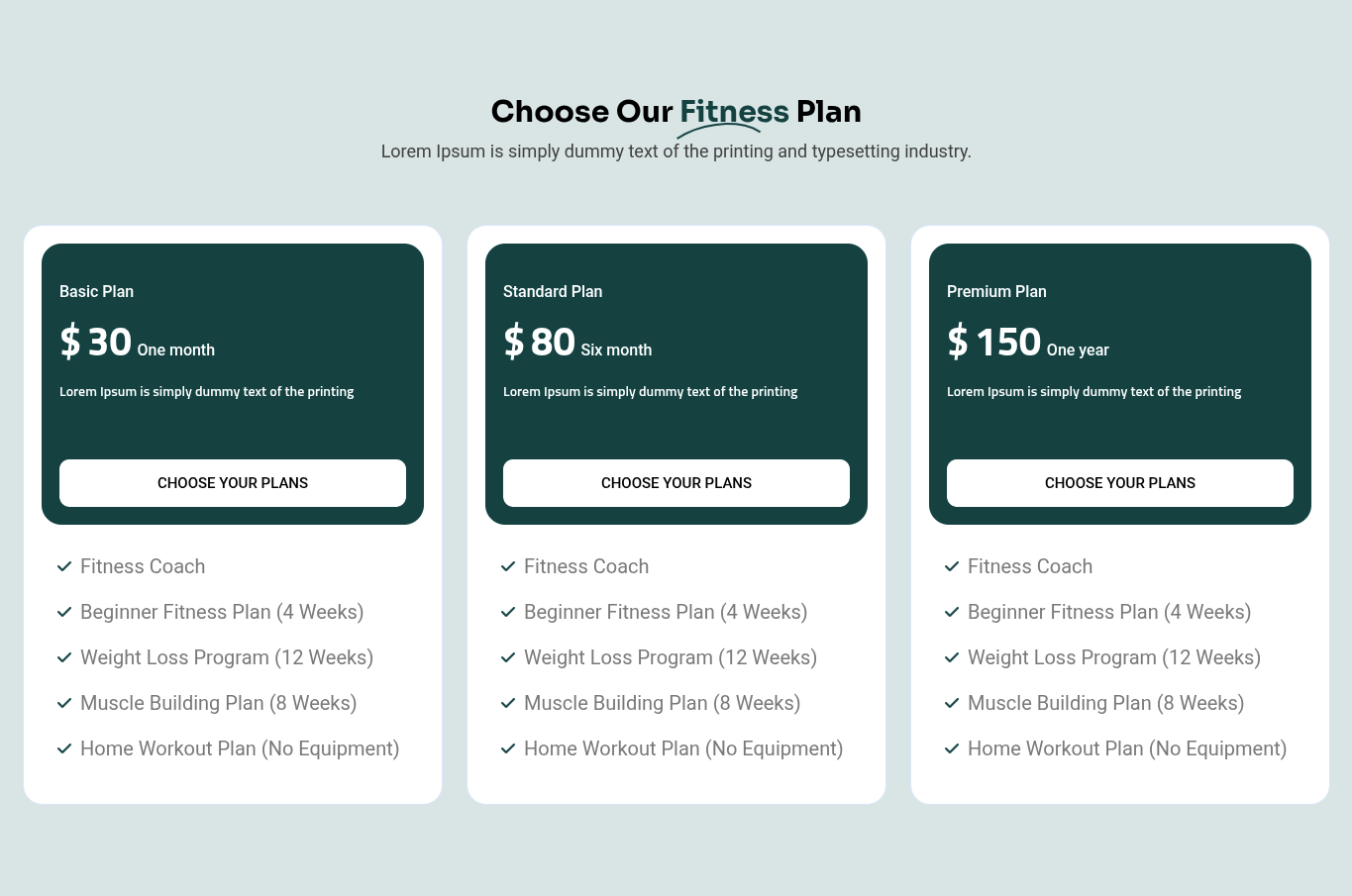This screenshot has height=896, width=1352.
Task: Click the Fitness word in heading
Action: click(x=734, y=112)
